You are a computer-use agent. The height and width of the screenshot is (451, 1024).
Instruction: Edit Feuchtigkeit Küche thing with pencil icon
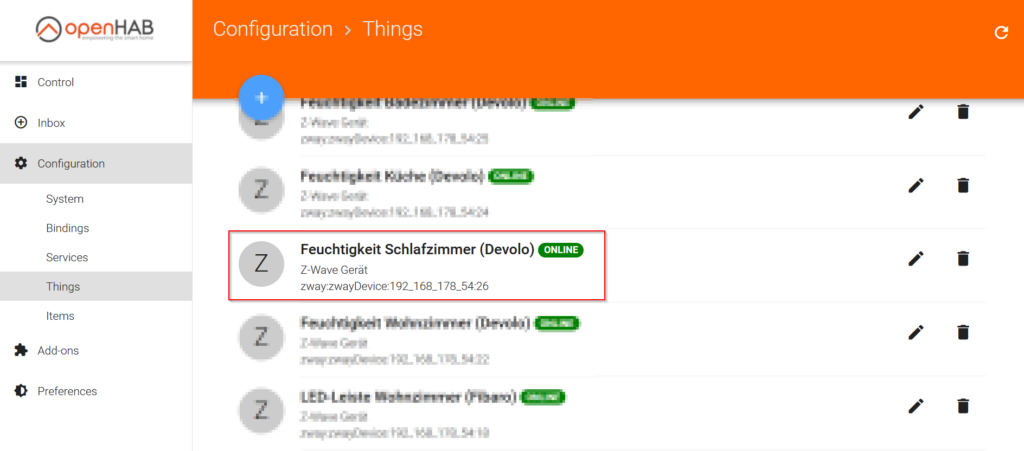tap(915, 185)
